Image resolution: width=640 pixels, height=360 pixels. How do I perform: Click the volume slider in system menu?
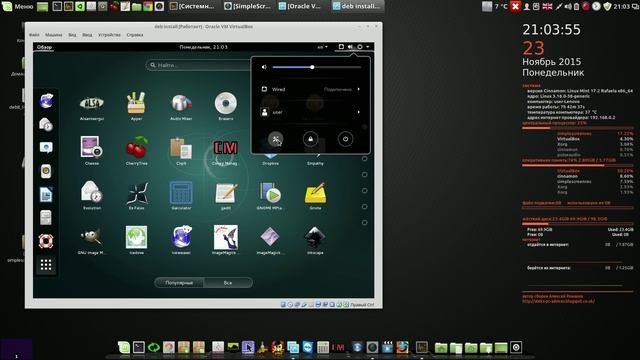coord(317,67)
